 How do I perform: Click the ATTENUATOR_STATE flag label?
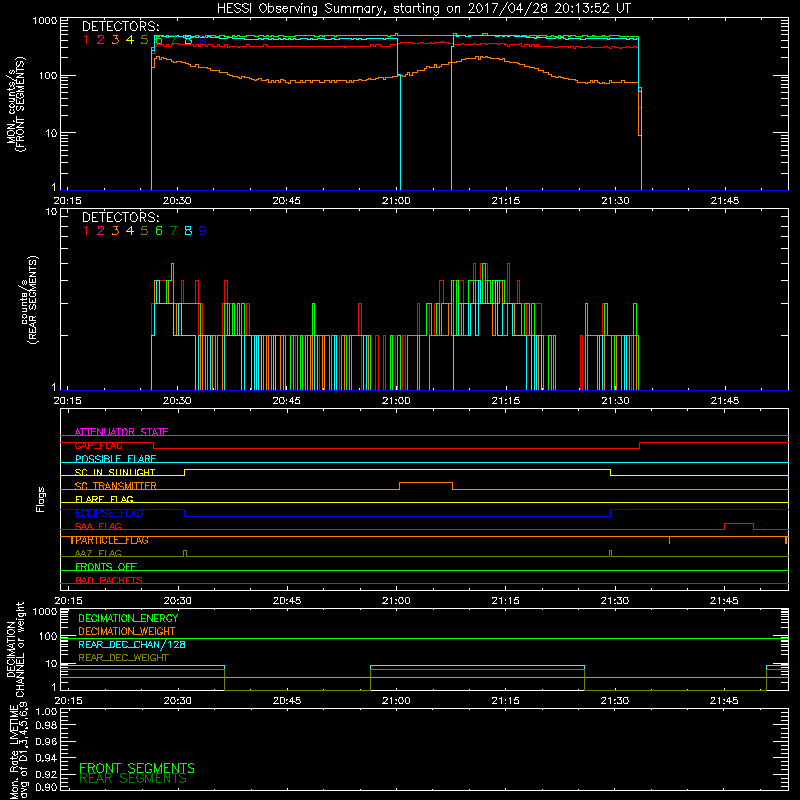(x=121, y=432)
